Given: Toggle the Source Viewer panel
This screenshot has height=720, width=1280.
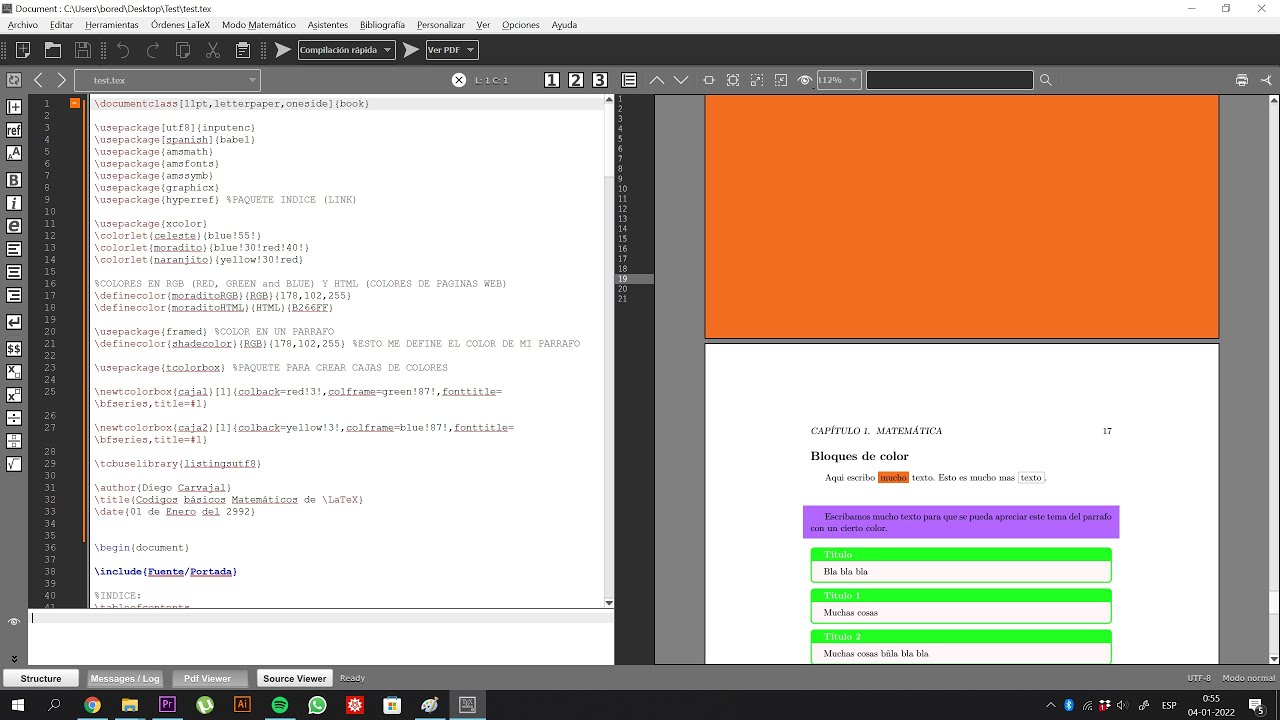Looking at the screenshot, I should (295, 679).
